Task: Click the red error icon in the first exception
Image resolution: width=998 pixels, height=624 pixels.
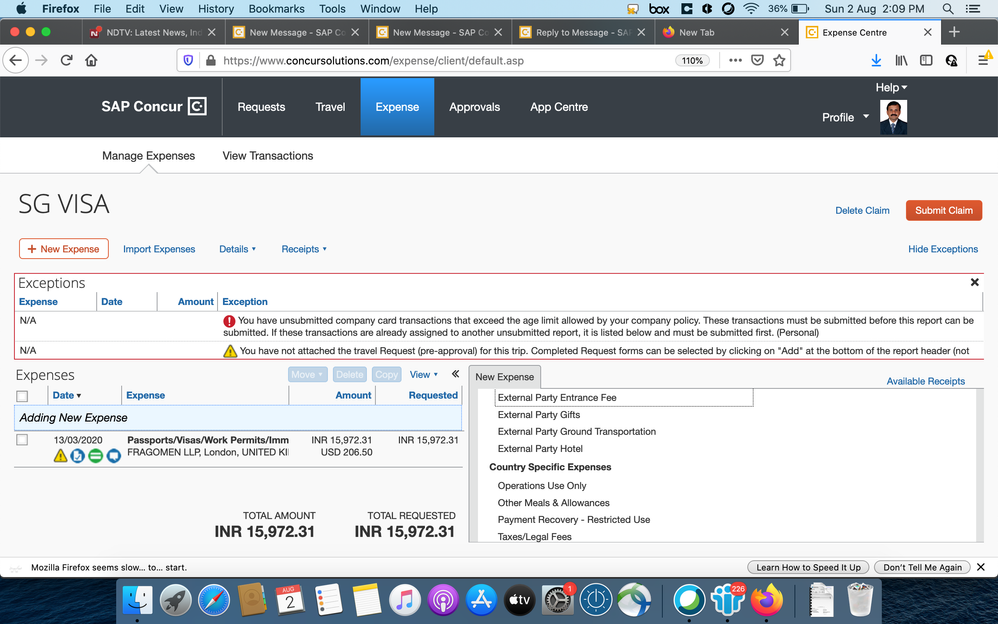Action: [x=229, y=321]
